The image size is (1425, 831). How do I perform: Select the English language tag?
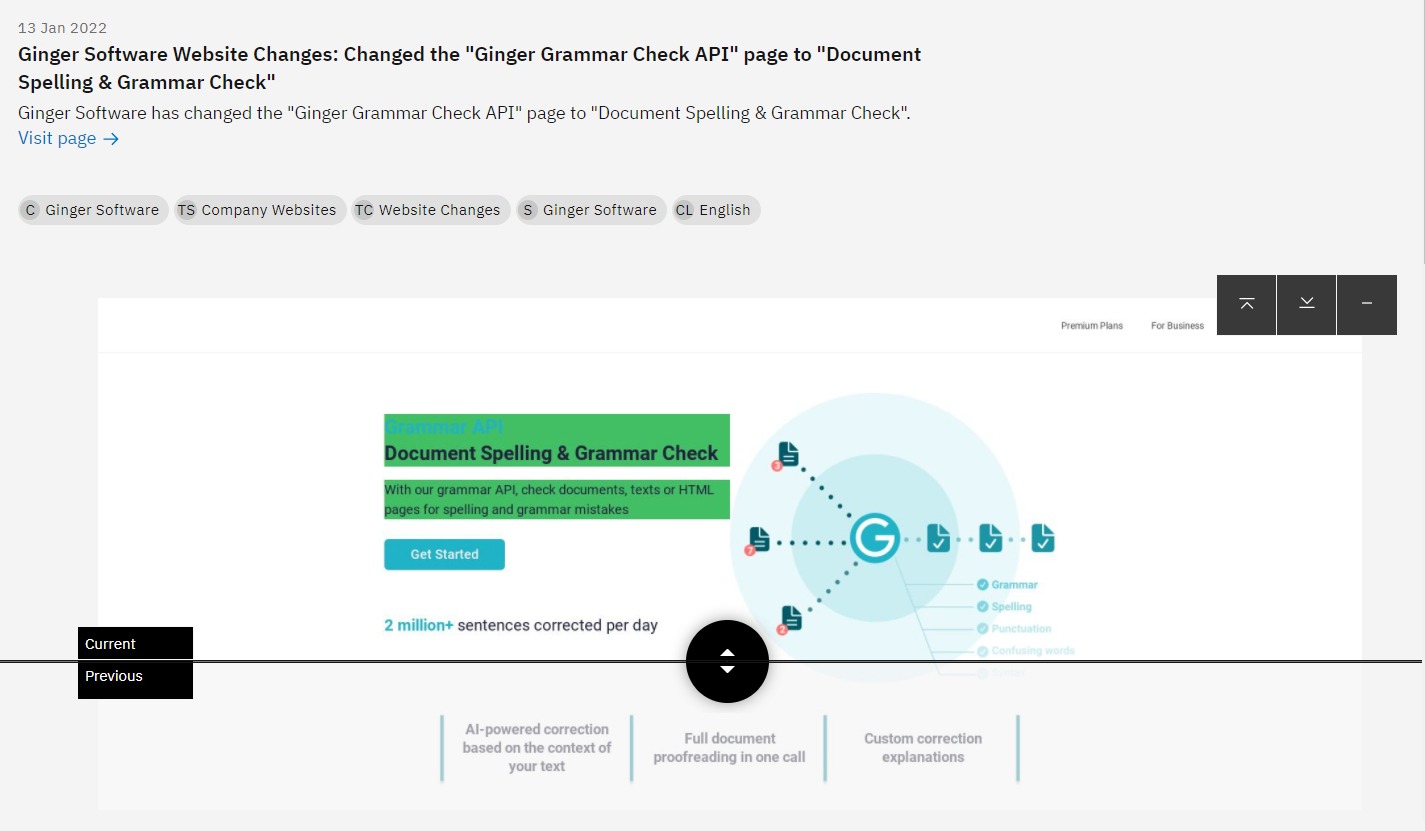click(x=716, y=210)
